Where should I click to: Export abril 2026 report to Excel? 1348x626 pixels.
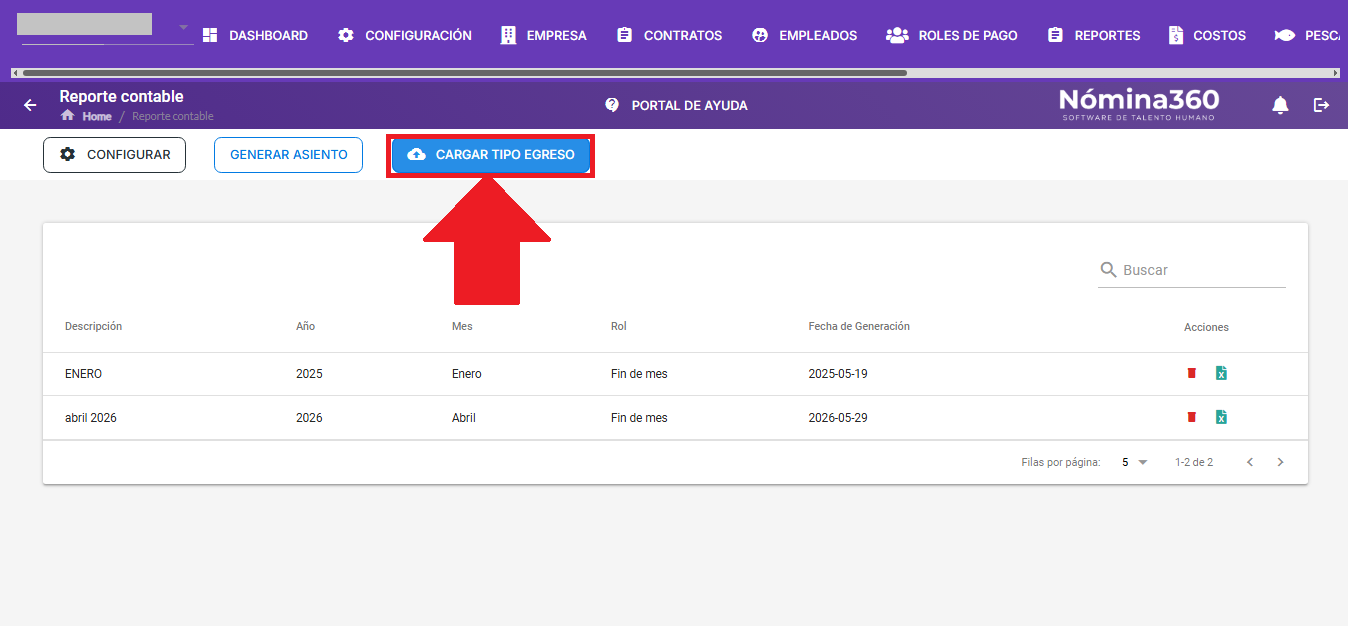pyautogui.click(x=1221, y=417)
